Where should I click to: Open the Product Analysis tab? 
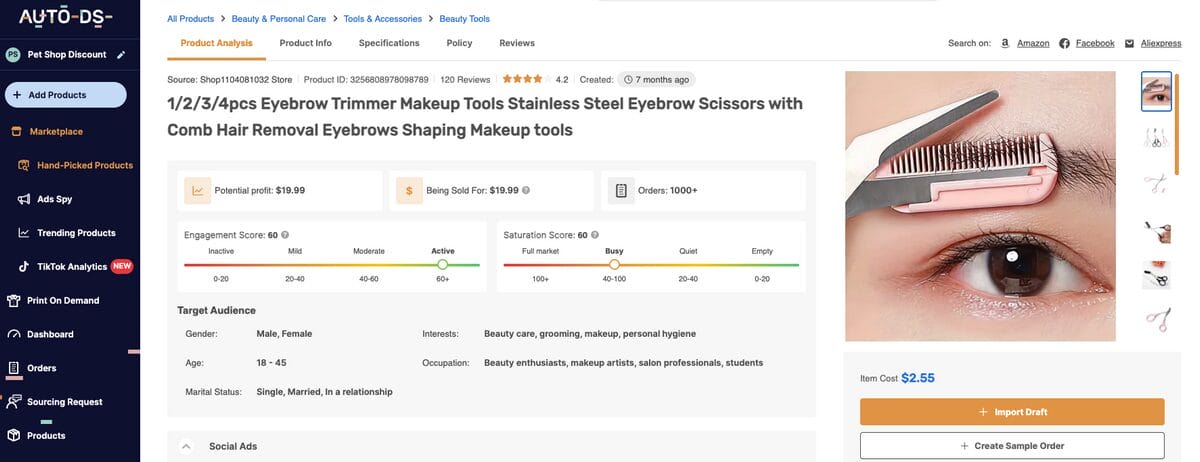(217, 43)
